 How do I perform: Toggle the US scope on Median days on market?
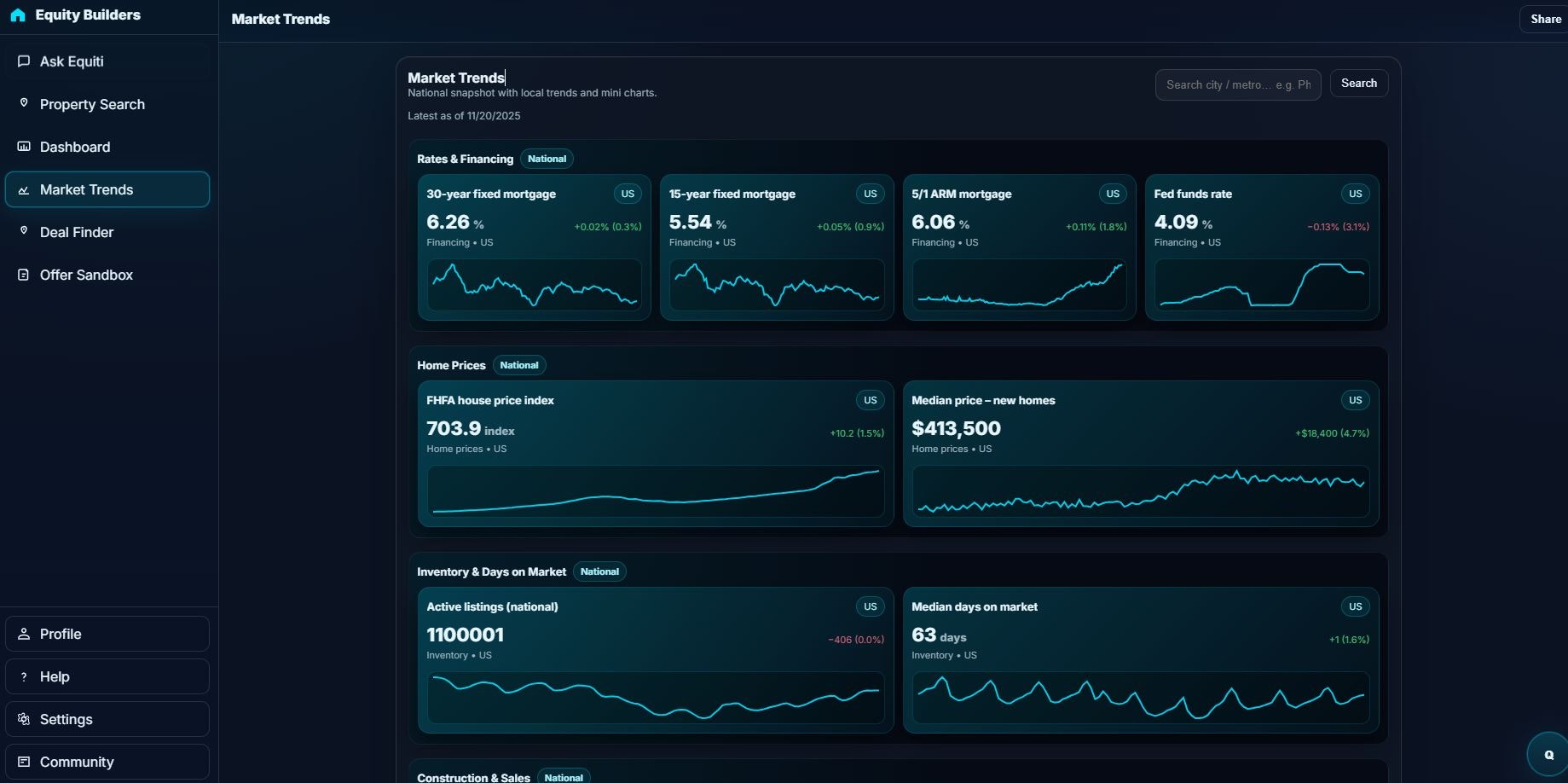pos(1355,606)
